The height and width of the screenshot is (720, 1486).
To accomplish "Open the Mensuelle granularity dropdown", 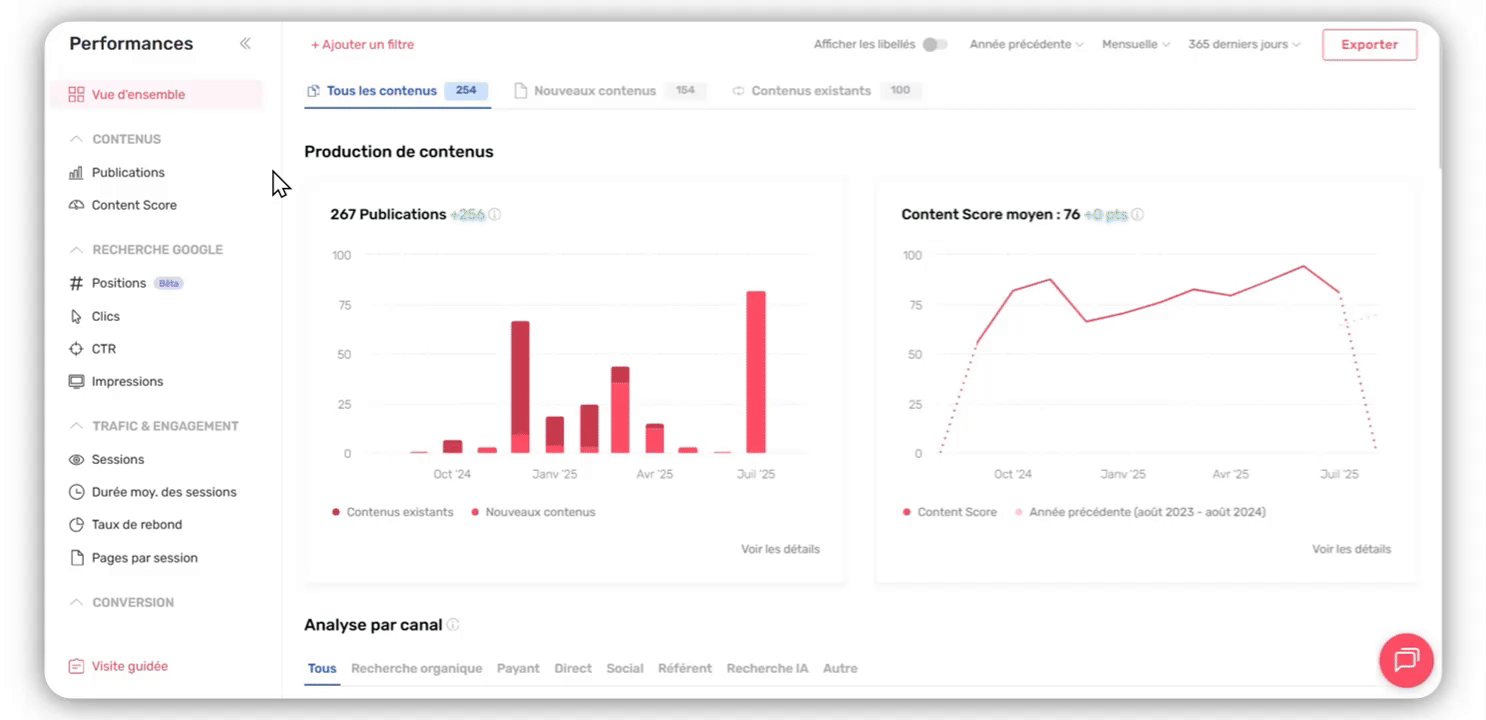I will 1136,45.
